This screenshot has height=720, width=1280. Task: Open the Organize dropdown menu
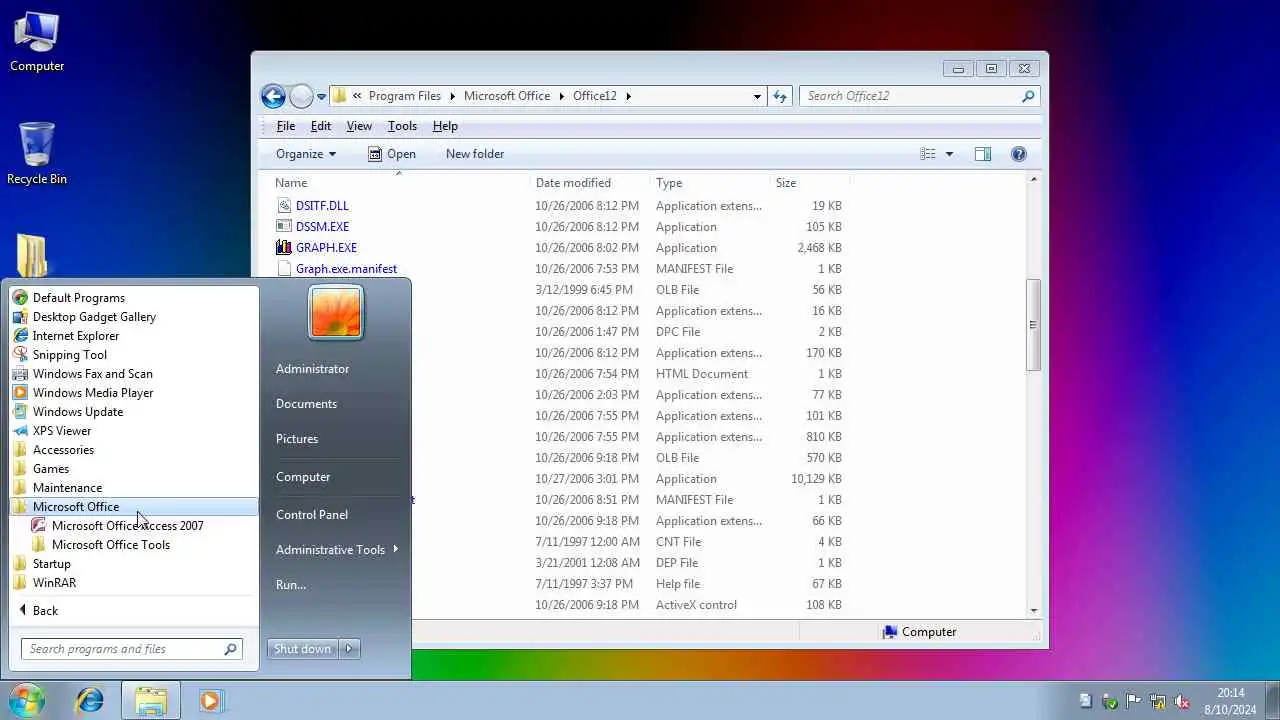[306, 154]
